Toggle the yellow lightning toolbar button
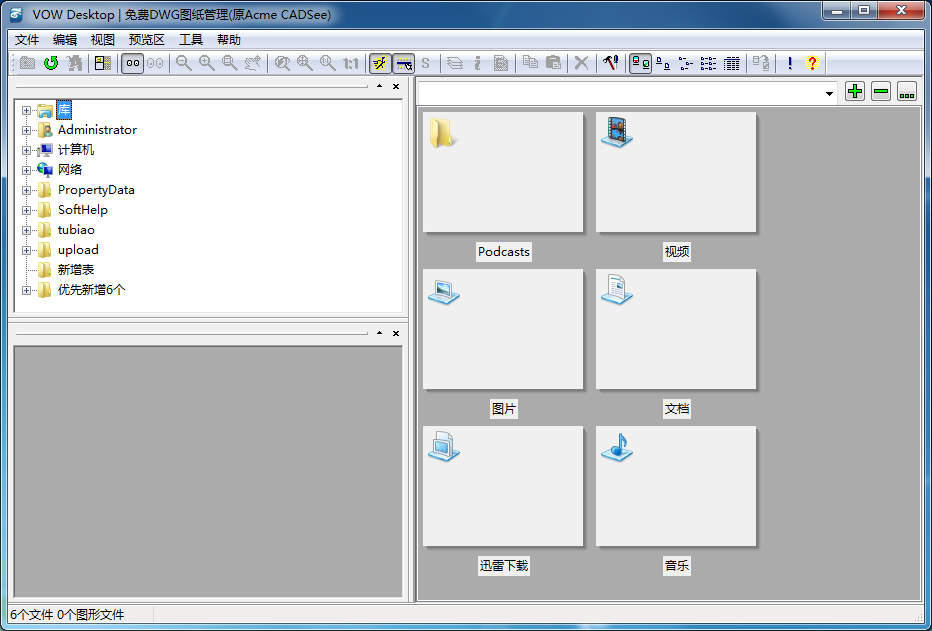The height and width of the screenshot is (631, 932). 380,63
